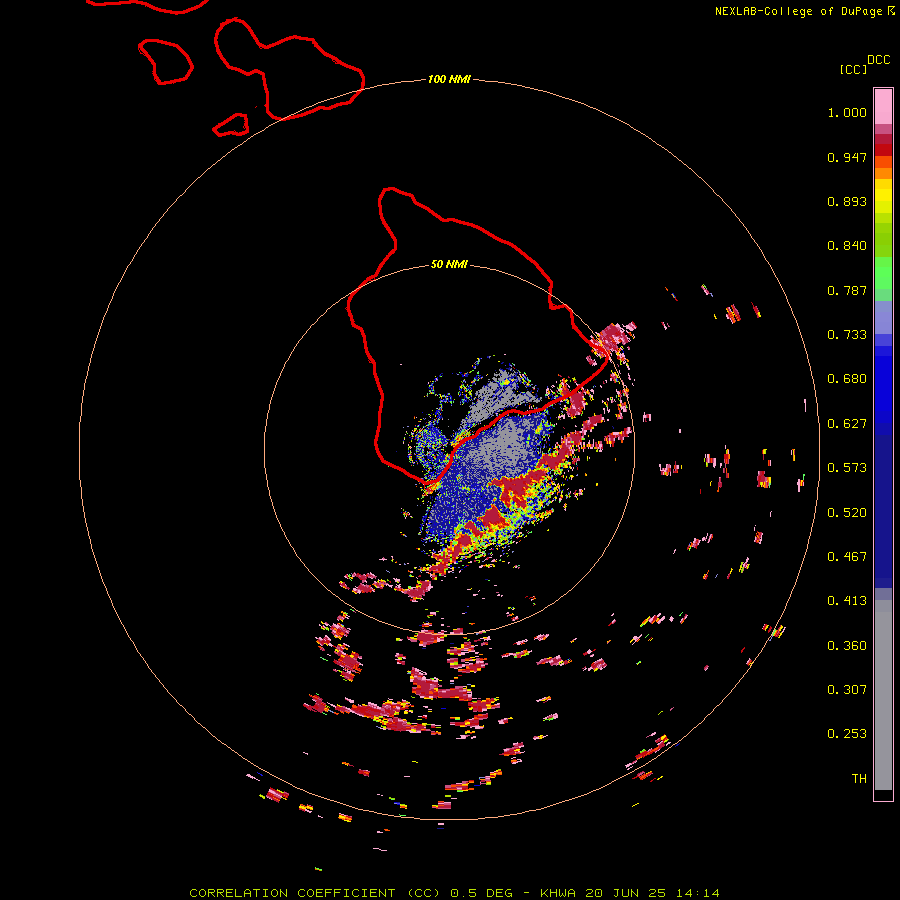Select the 0.787 color scale value
900x900 pixels.
[847, 290]
